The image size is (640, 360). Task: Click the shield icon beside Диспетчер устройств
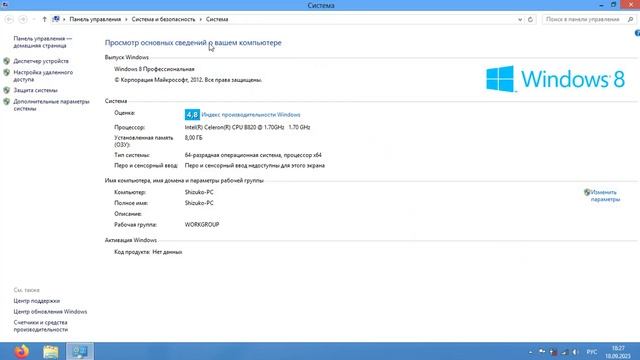click(7, 61)
